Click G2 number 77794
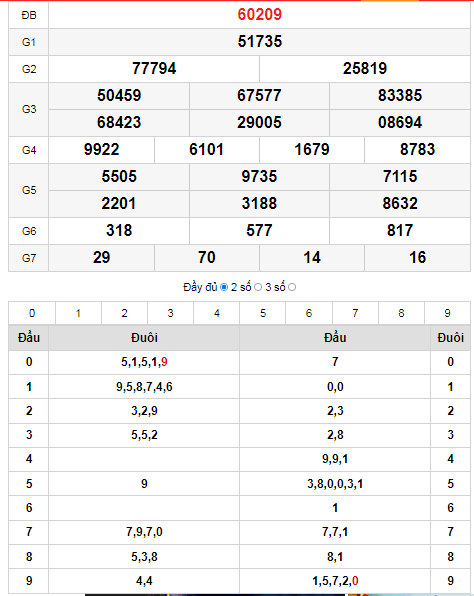474x596 pixels. pos(154,68)
